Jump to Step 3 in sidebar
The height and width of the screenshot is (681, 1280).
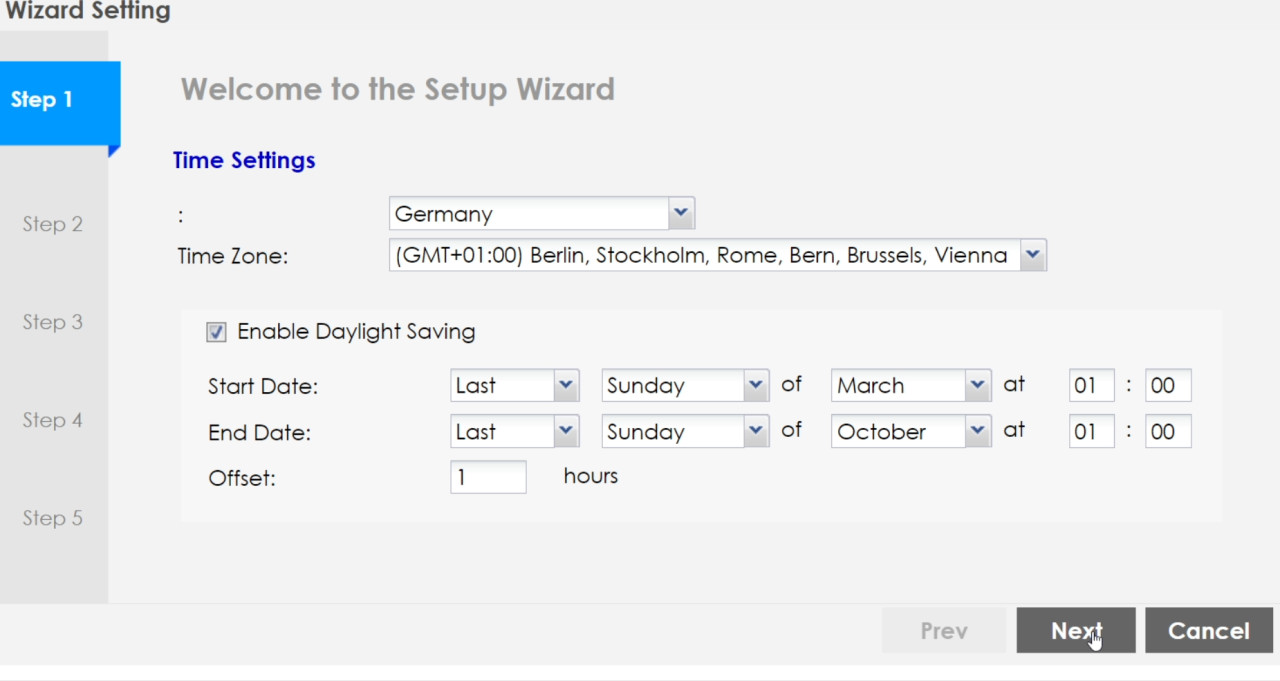click(52, 322)
